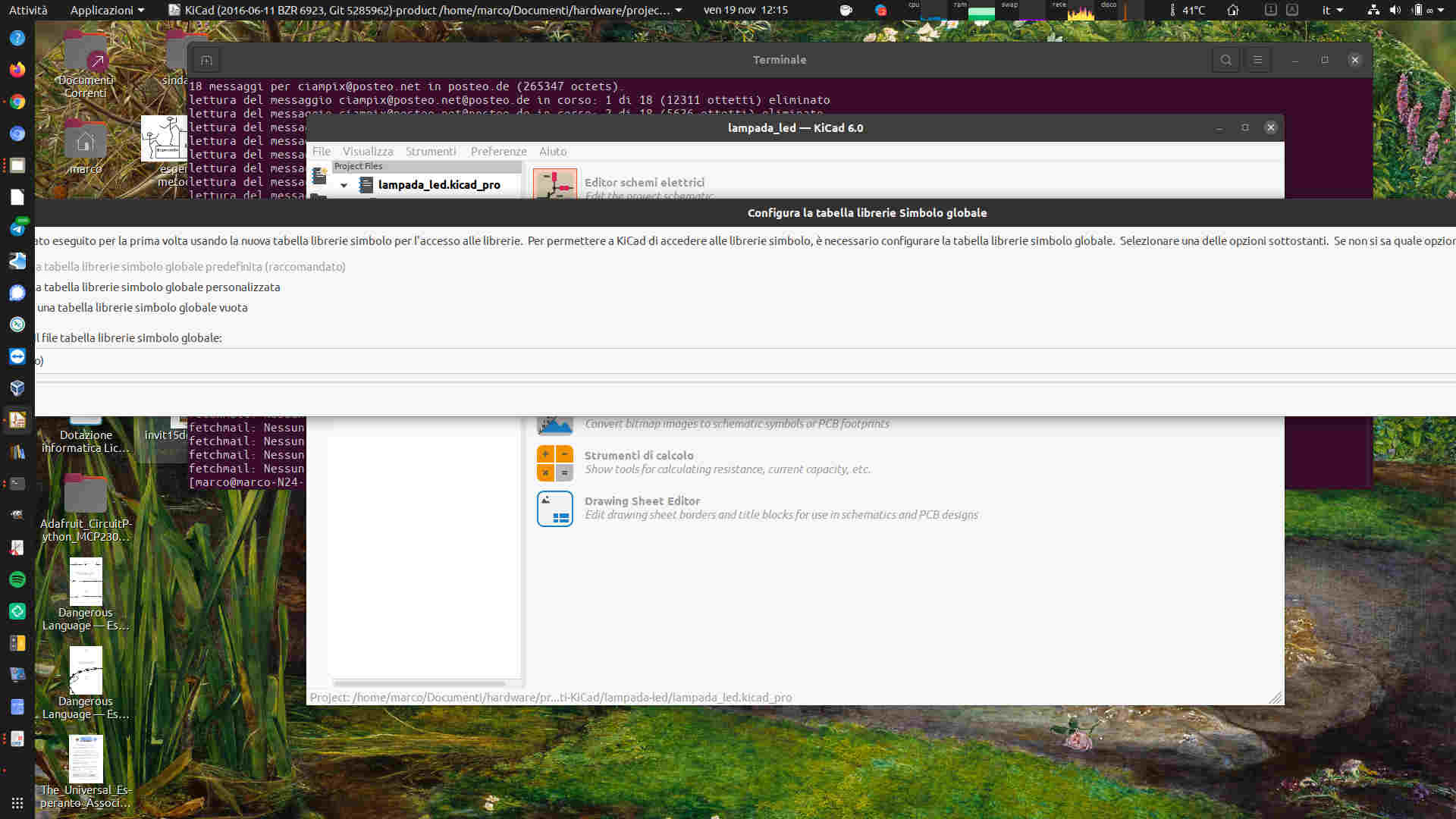This screenshot has width=1456, height=819.
Task: Click the Attività button
Action: (28, 10)
